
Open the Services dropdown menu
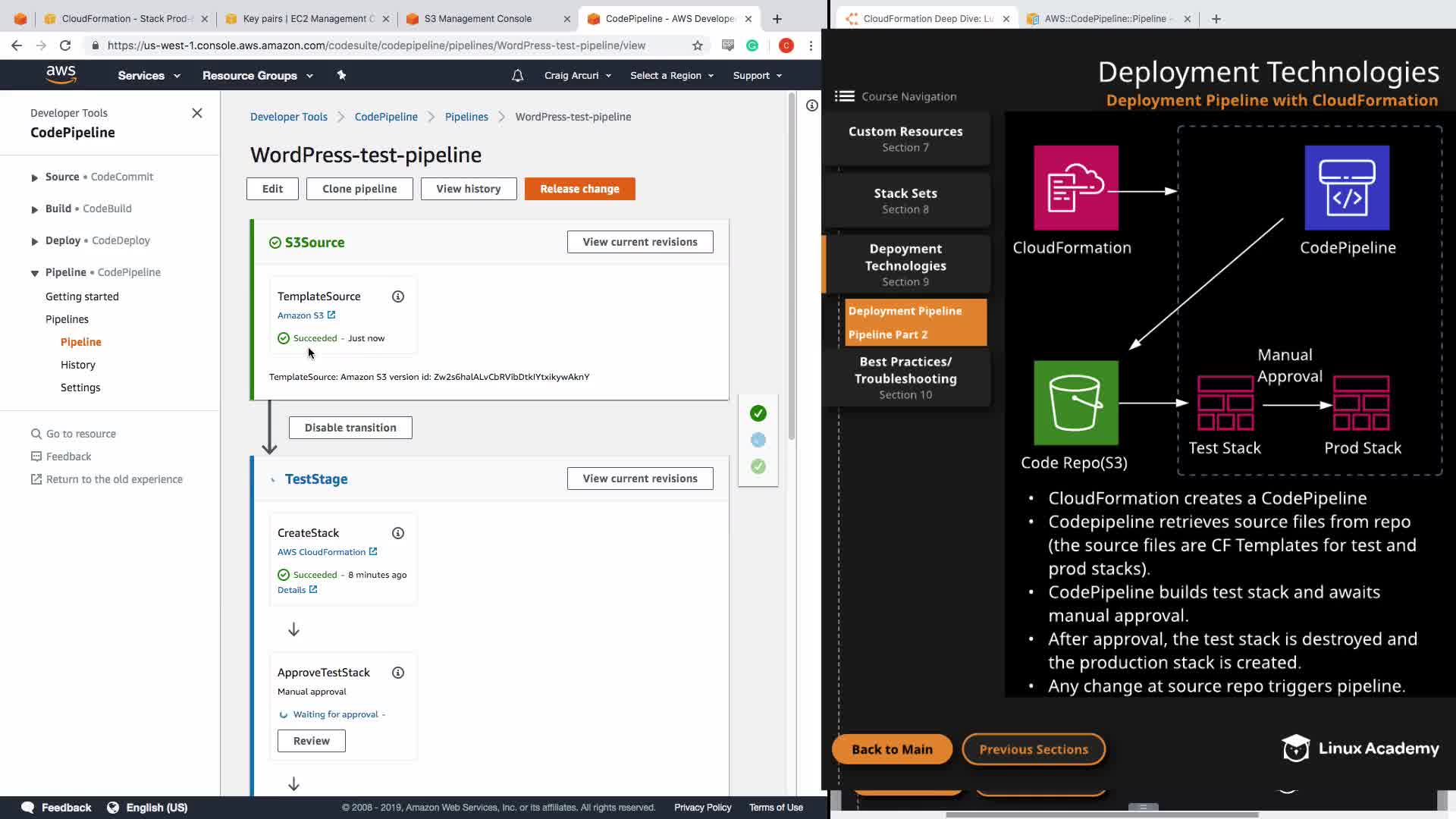pyautogui.click(x=149, y=75)
